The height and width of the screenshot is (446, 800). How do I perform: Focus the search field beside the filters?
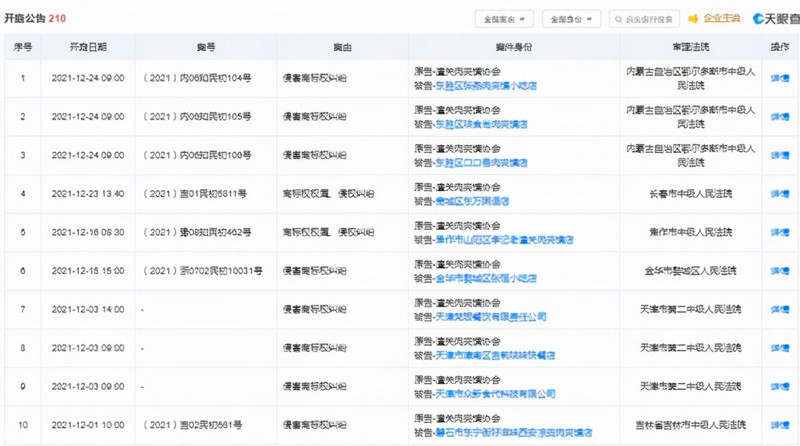tap(644, 19)
